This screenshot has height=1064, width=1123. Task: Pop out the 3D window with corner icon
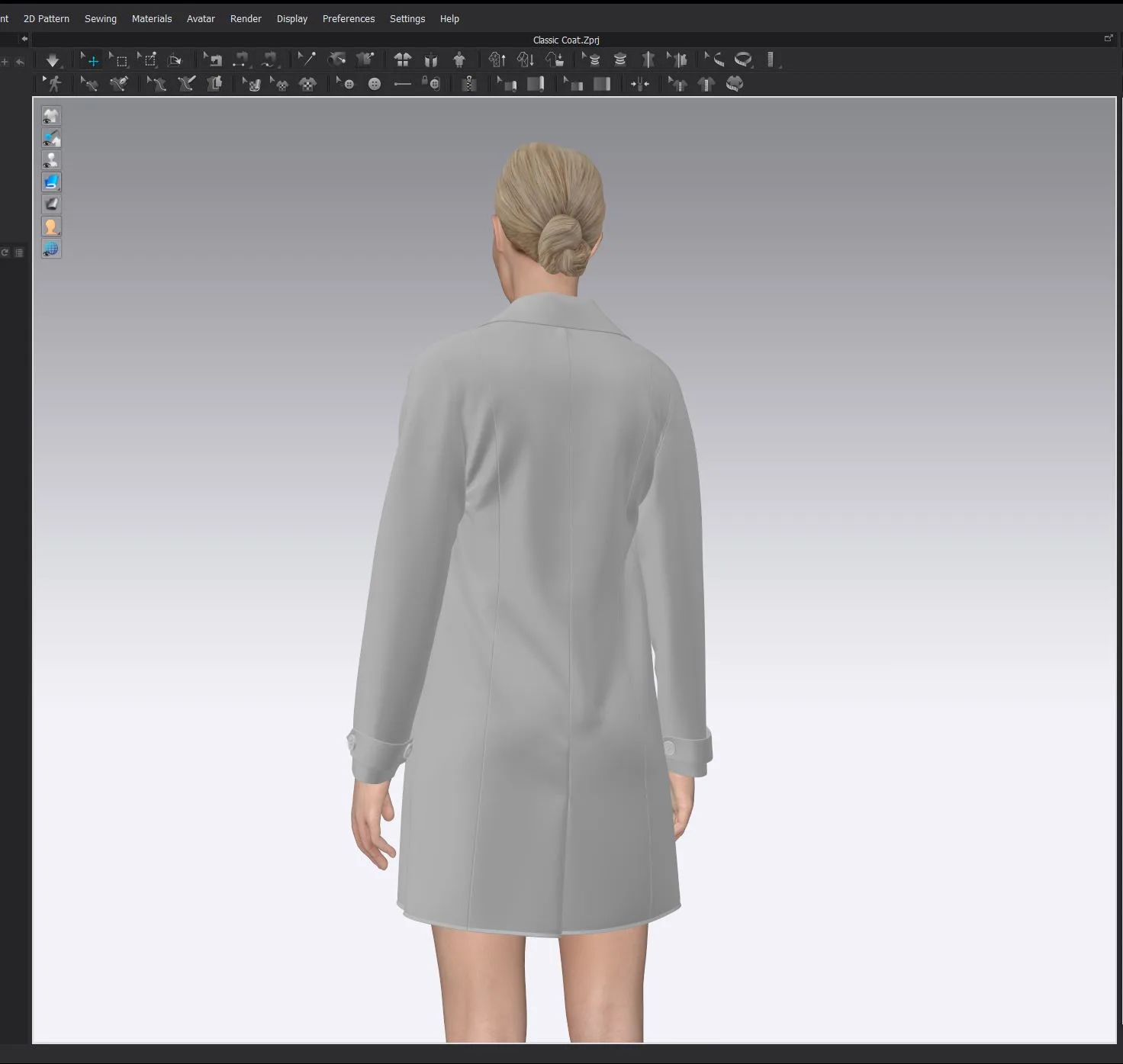1109,38
